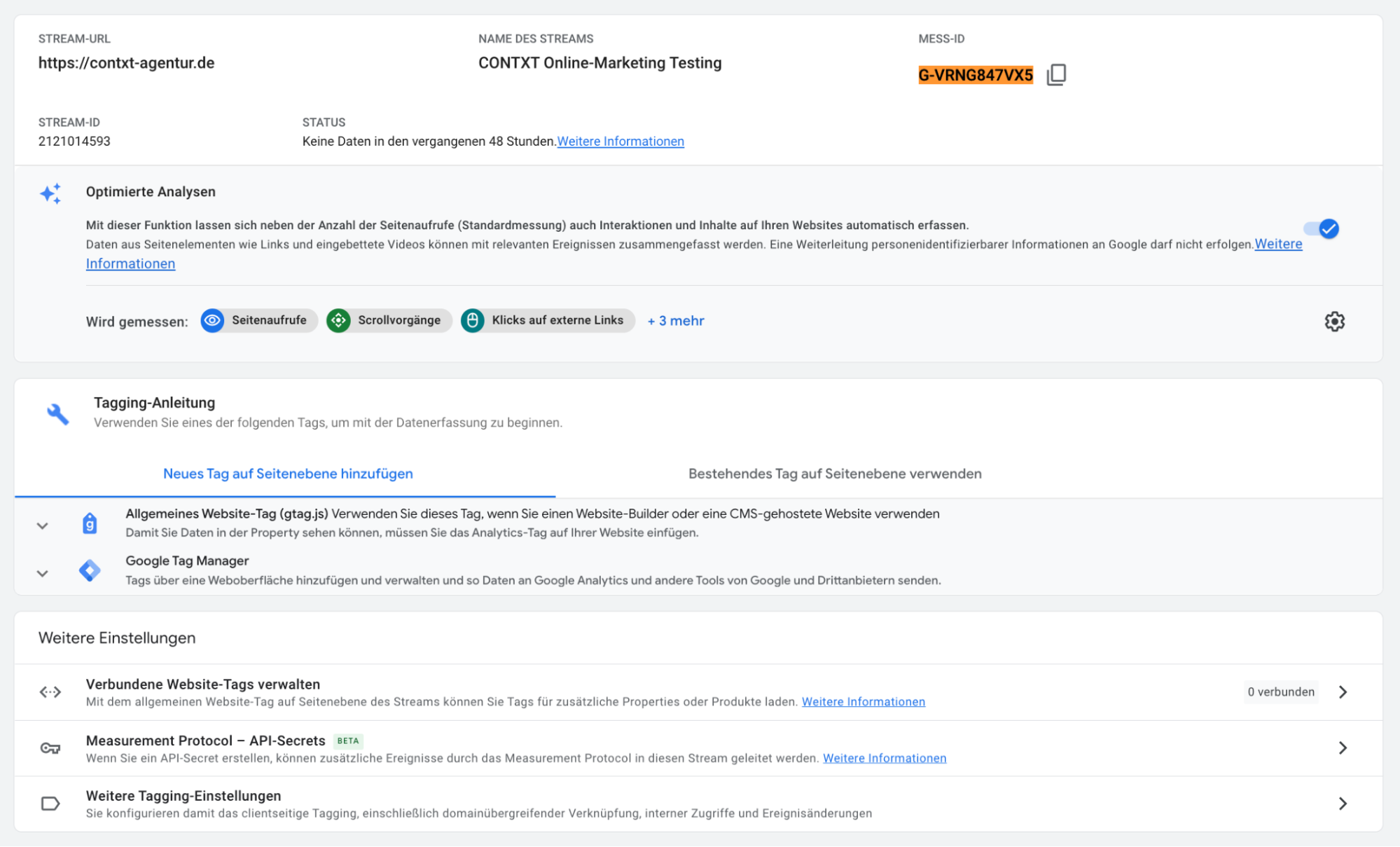Click the external links mouse icon

pos(472,320)
